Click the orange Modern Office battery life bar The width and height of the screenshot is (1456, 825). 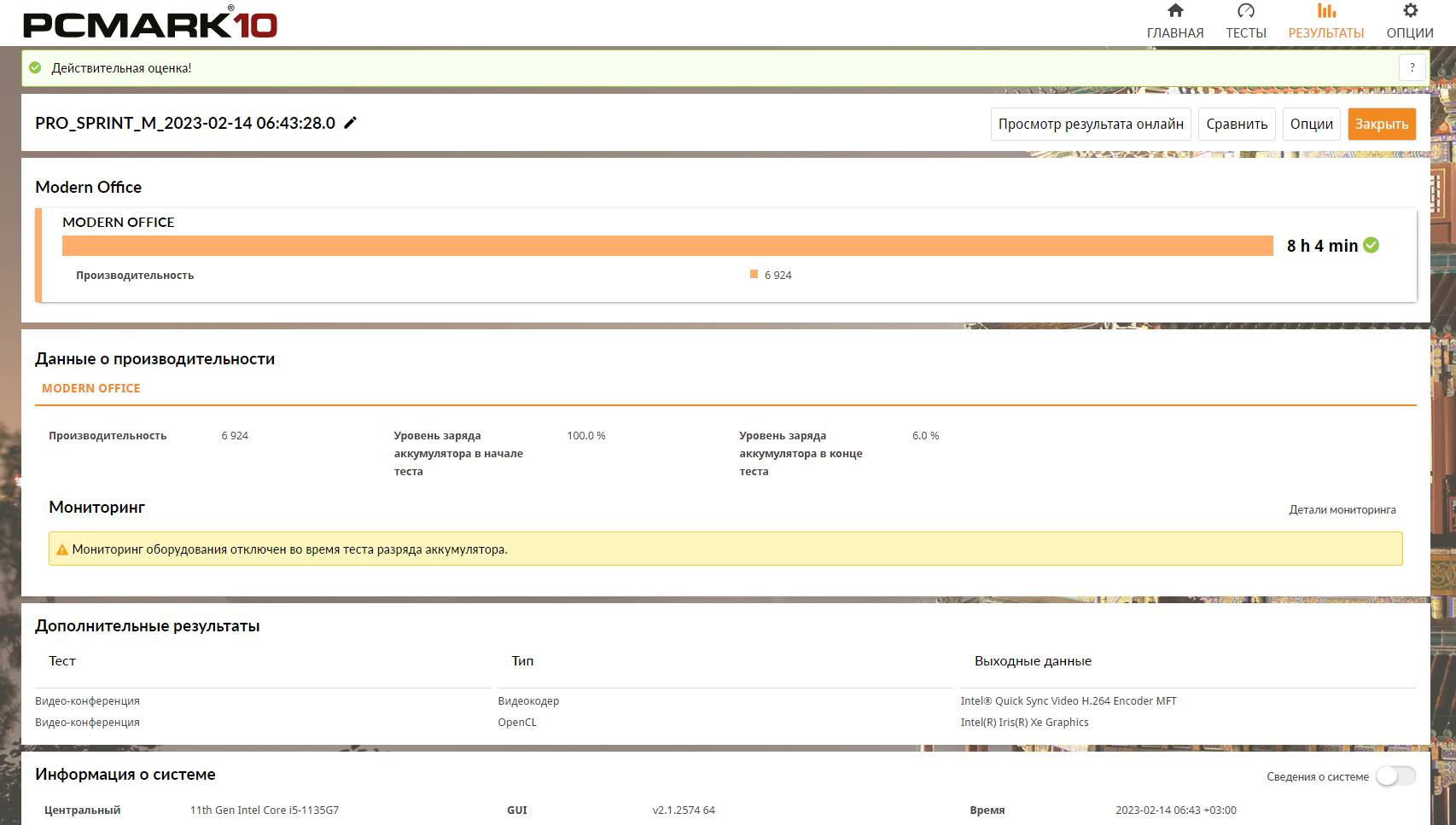pos(667,246)
